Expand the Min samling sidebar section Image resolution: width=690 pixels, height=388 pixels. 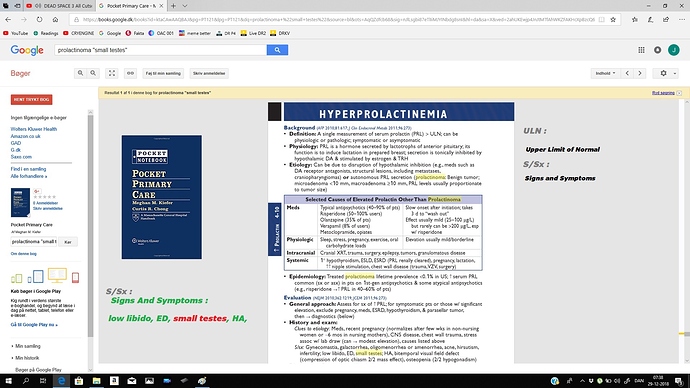(27, 346)
